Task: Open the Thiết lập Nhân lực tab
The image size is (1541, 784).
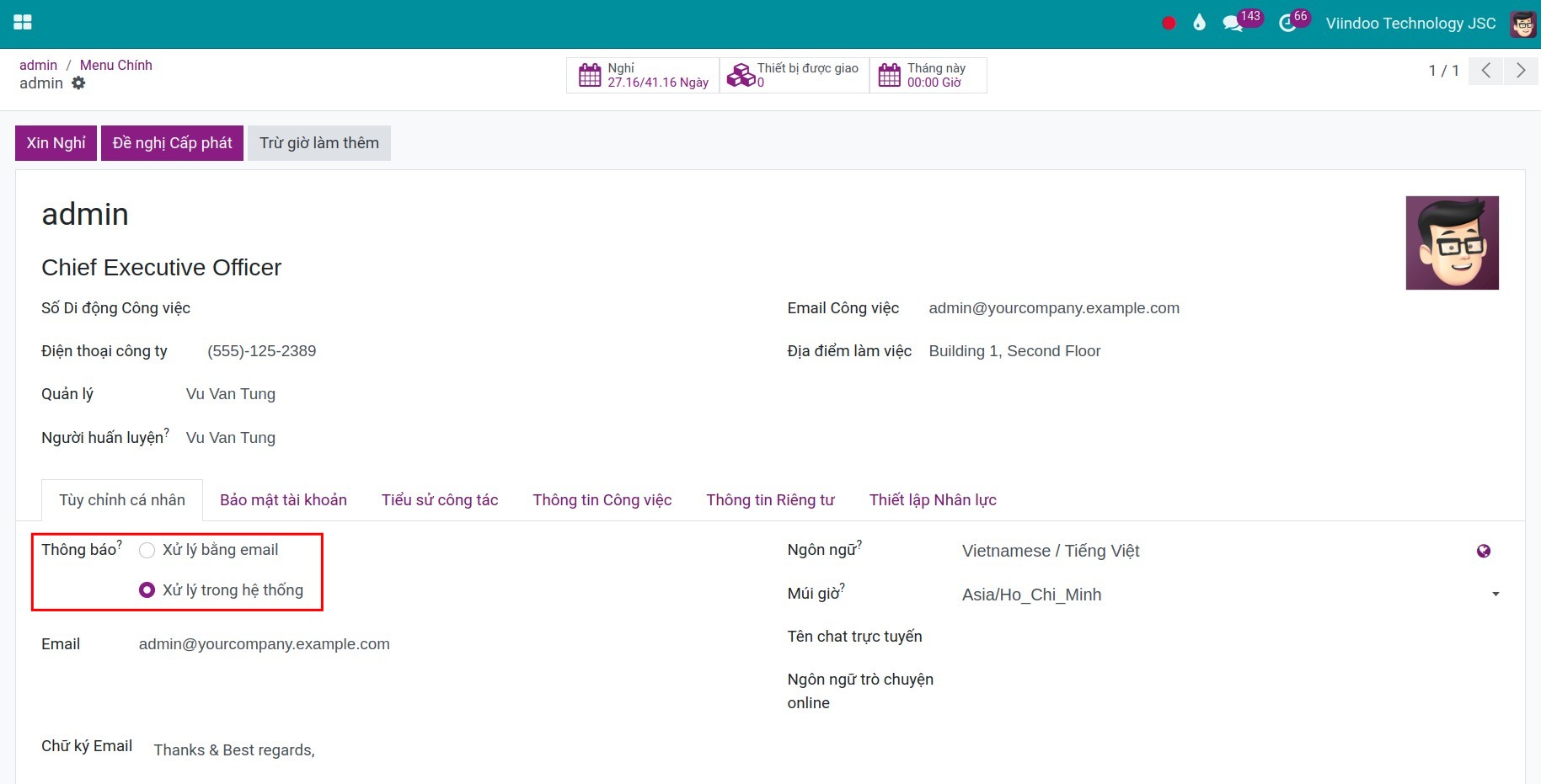Action: coord(933,500)
